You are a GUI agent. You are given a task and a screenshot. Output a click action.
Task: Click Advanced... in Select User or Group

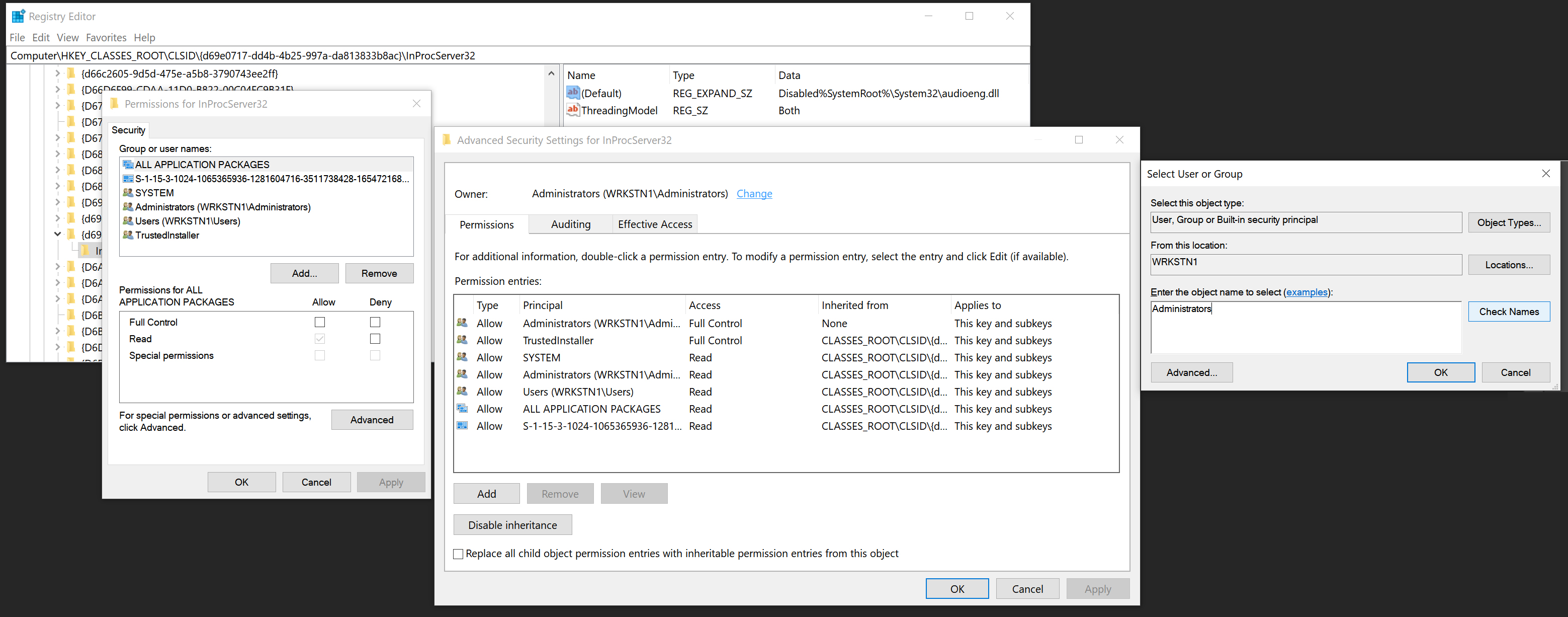click(1192, 372)
